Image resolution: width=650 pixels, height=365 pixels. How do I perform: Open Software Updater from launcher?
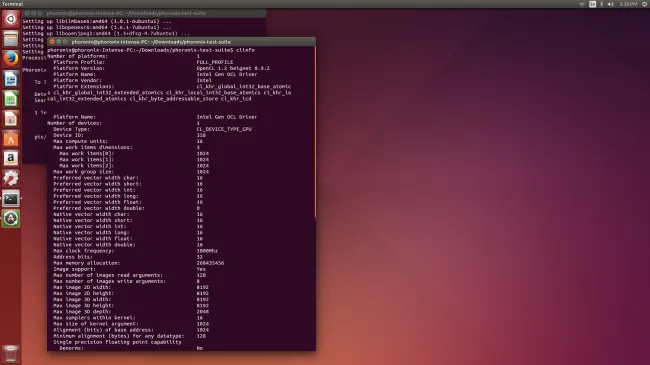11,218
